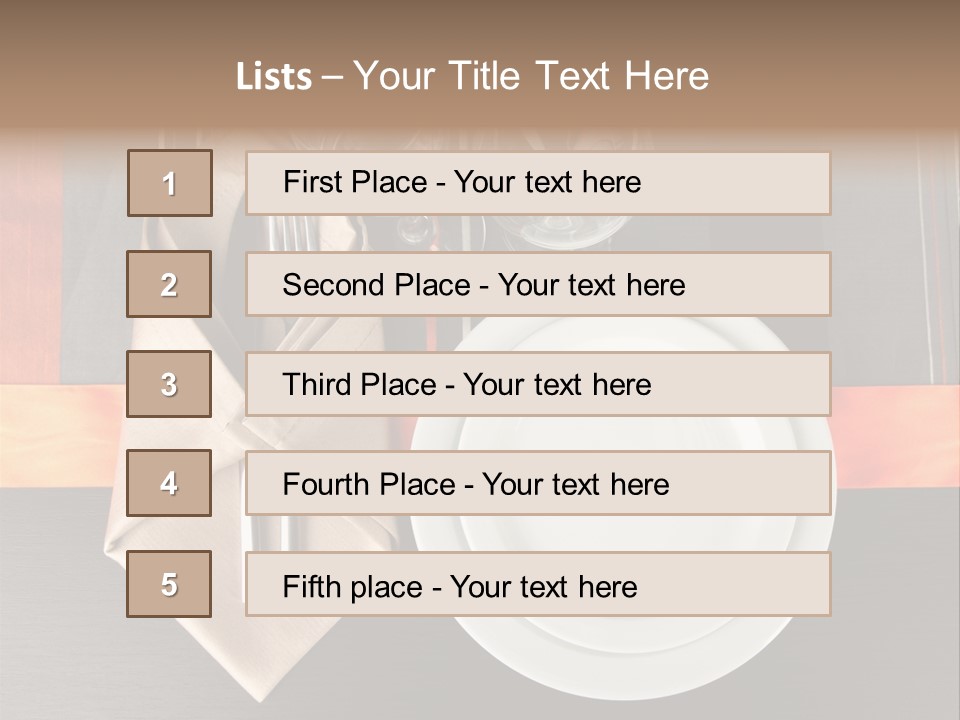Screen dimensions: 960x720
Task: Click the Your Title Text Here heading
Action: (530, 77)
